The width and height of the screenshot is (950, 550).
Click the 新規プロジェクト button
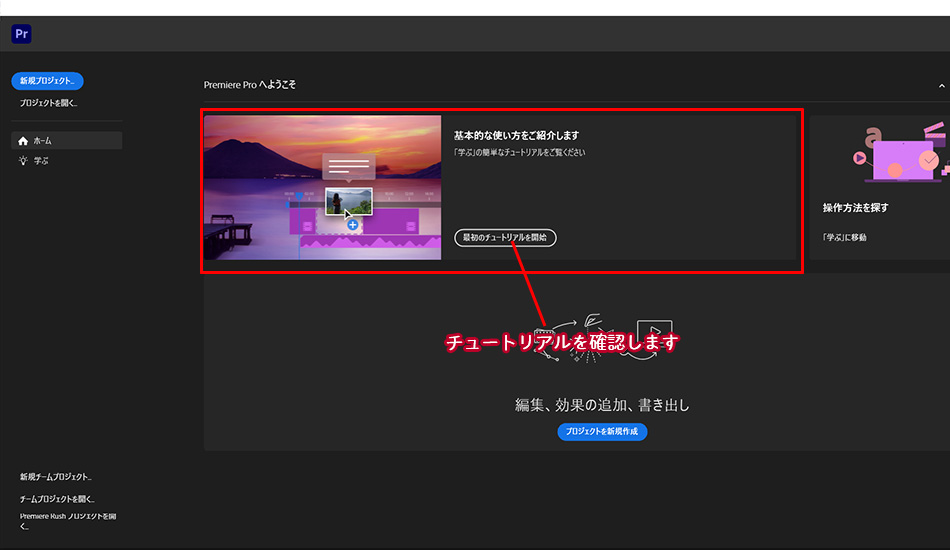click(x=47, y=81)
